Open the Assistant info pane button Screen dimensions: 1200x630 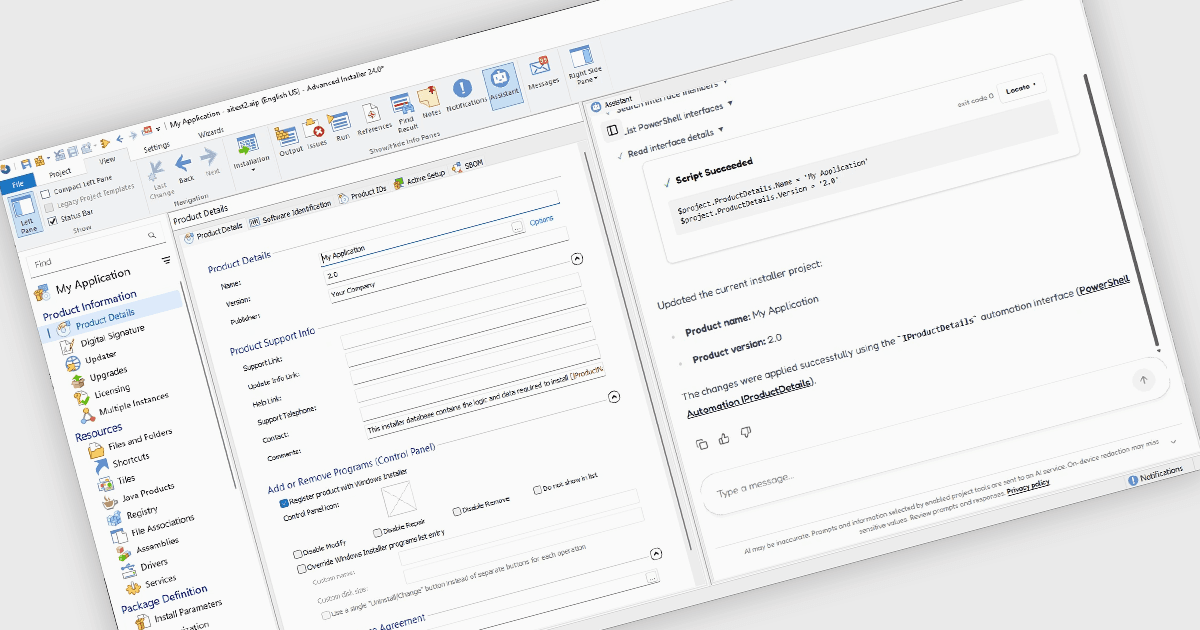coord(502,84)
